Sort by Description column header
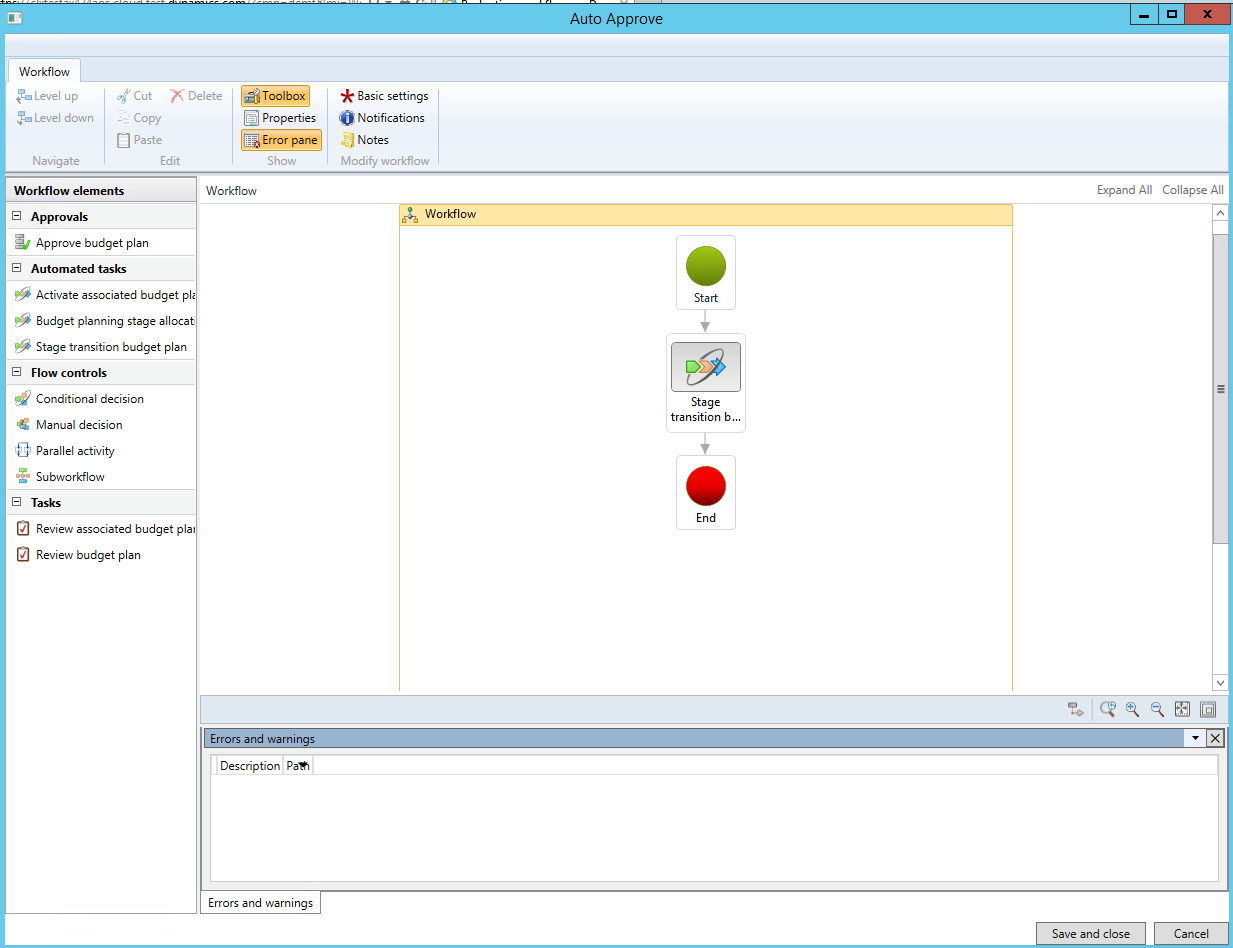The height and width of the screenshot is (948, 1233). [x=250, y=766]
